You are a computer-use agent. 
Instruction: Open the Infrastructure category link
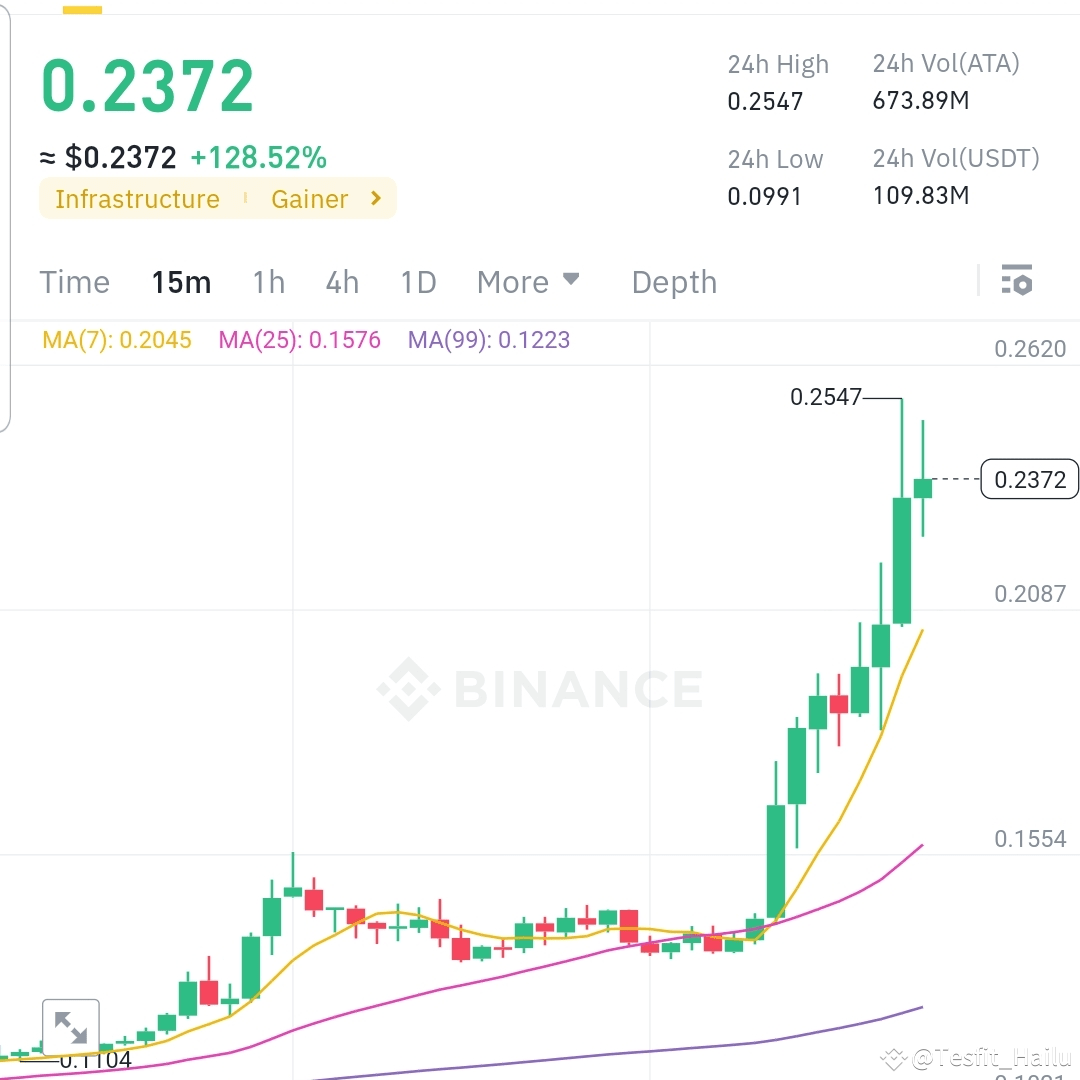[137, 198]
